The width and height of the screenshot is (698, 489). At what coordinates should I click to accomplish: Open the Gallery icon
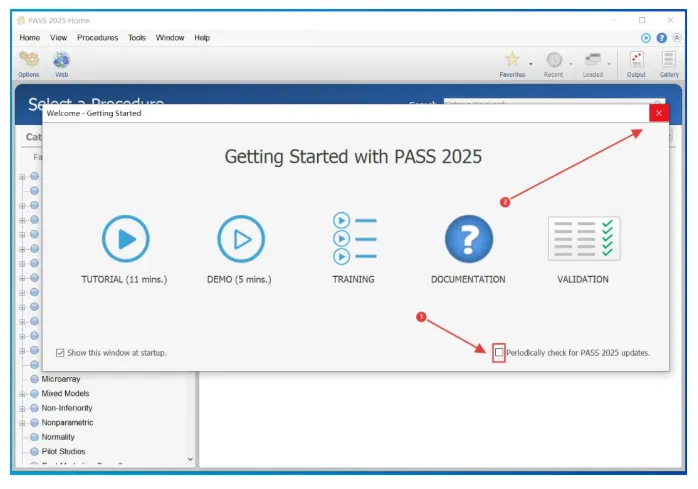coord(669,59)
